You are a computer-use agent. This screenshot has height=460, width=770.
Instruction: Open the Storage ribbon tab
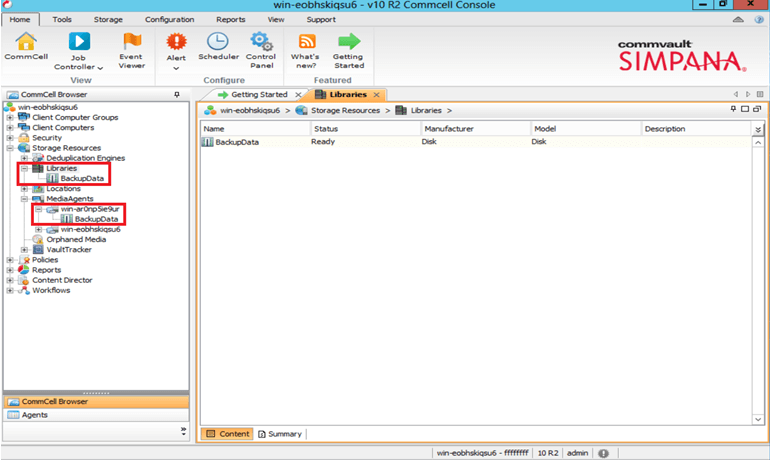point(108,19)
